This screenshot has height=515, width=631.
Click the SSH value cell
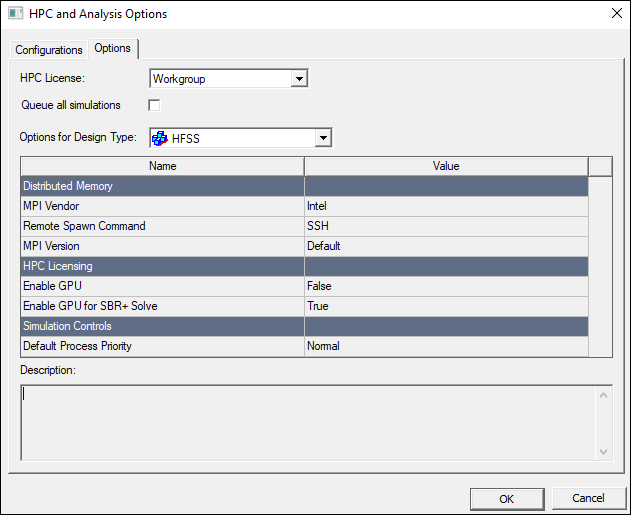coord(446,226)
